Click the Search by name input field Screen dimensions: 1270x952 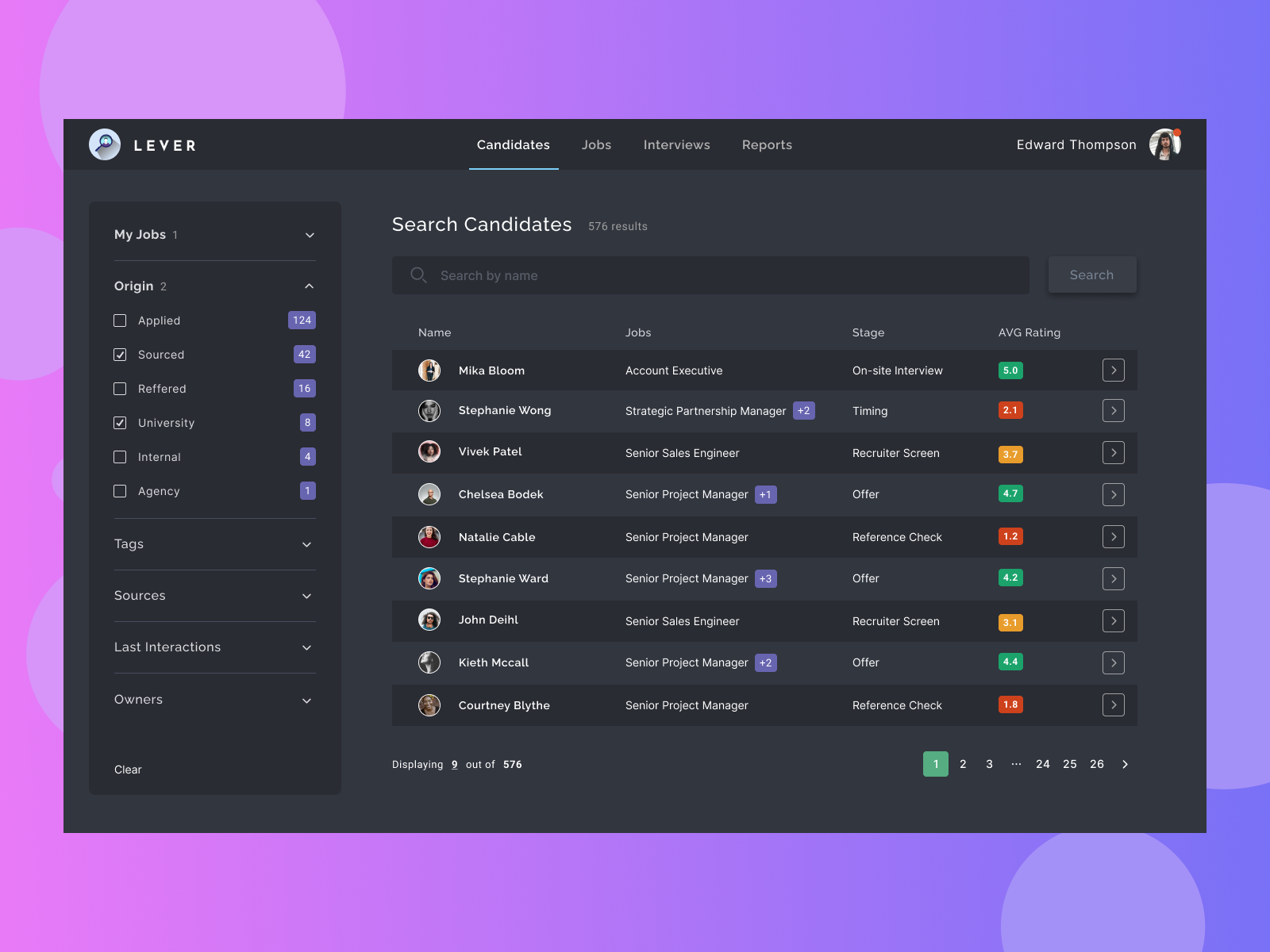[x=675, y=275]
